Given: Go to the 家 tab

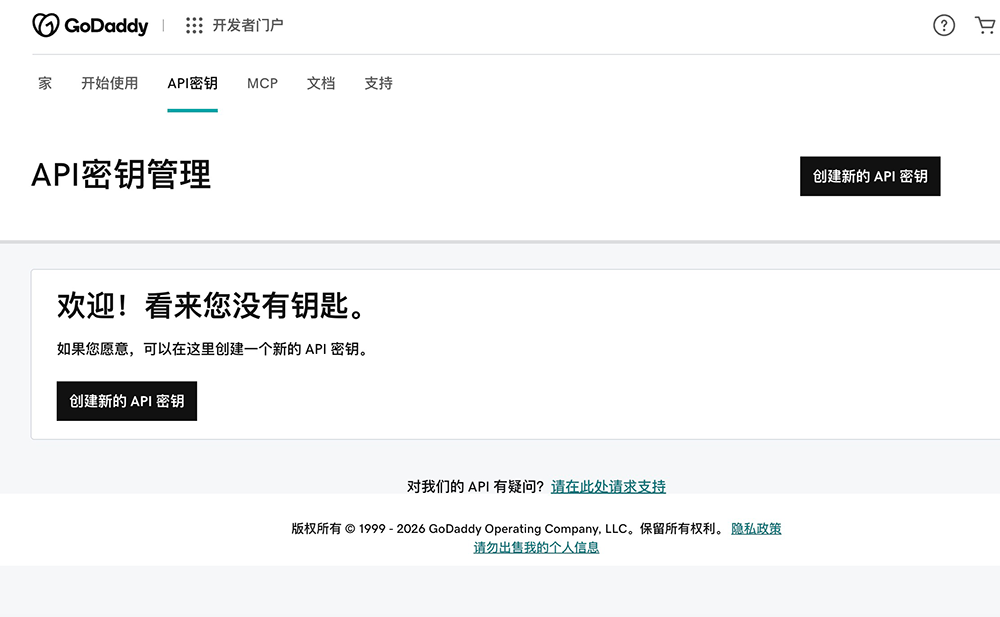Looking at the screenshot, I should 45,84.
